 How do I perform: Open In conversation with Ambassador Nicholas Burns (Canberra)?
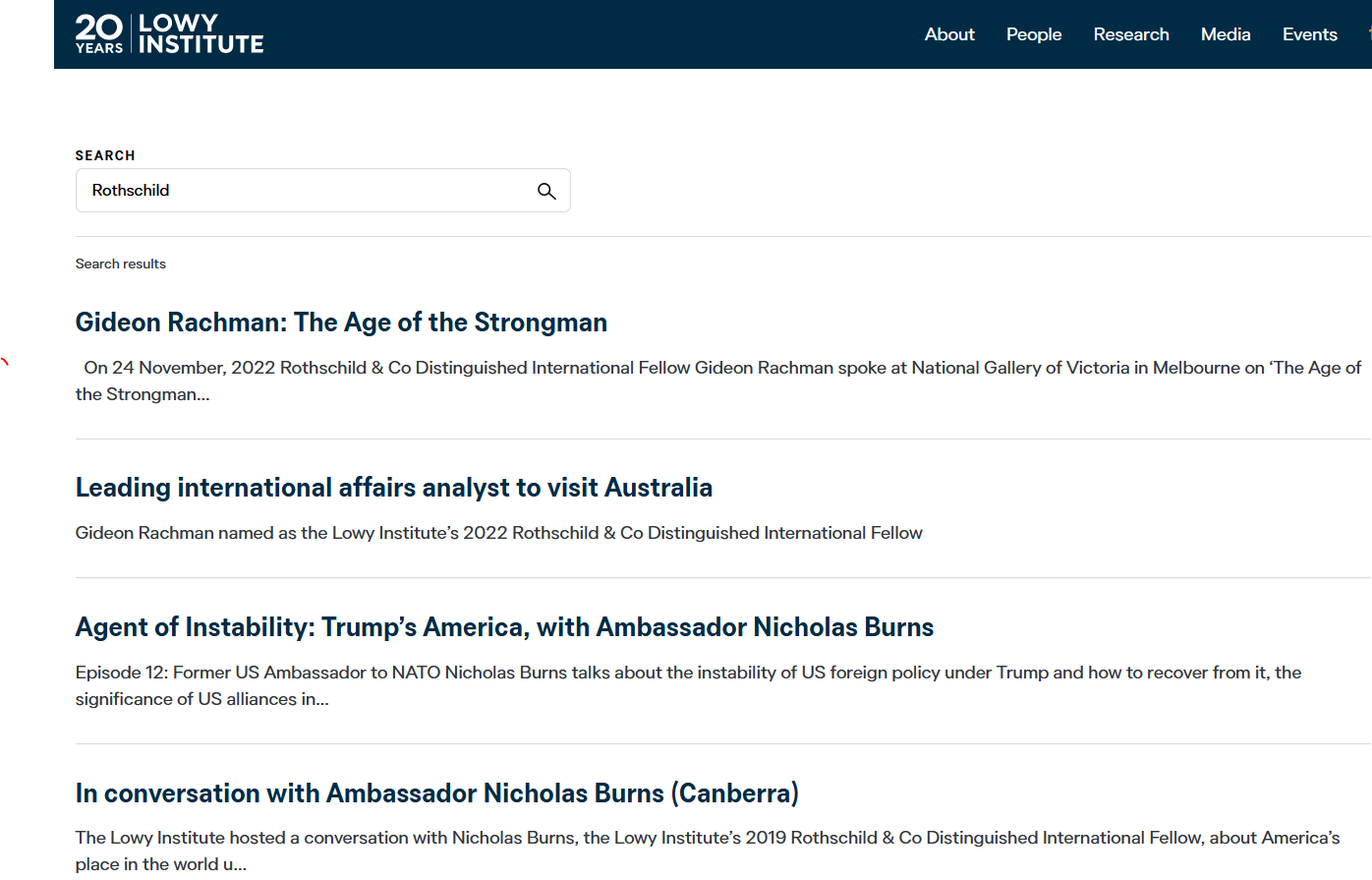(x=437, y=793)
